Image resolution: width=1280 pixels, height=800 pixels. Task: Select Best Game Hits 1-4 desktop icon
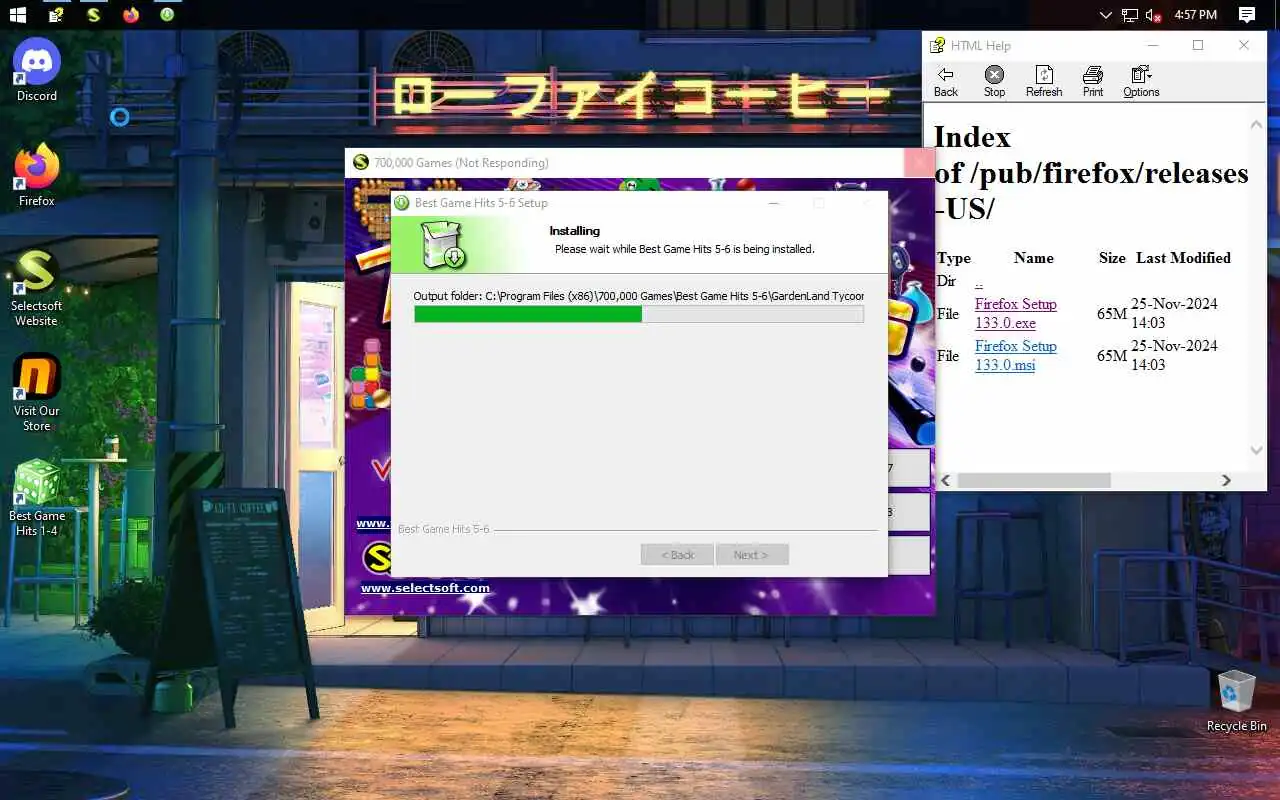tap(37, 498)
